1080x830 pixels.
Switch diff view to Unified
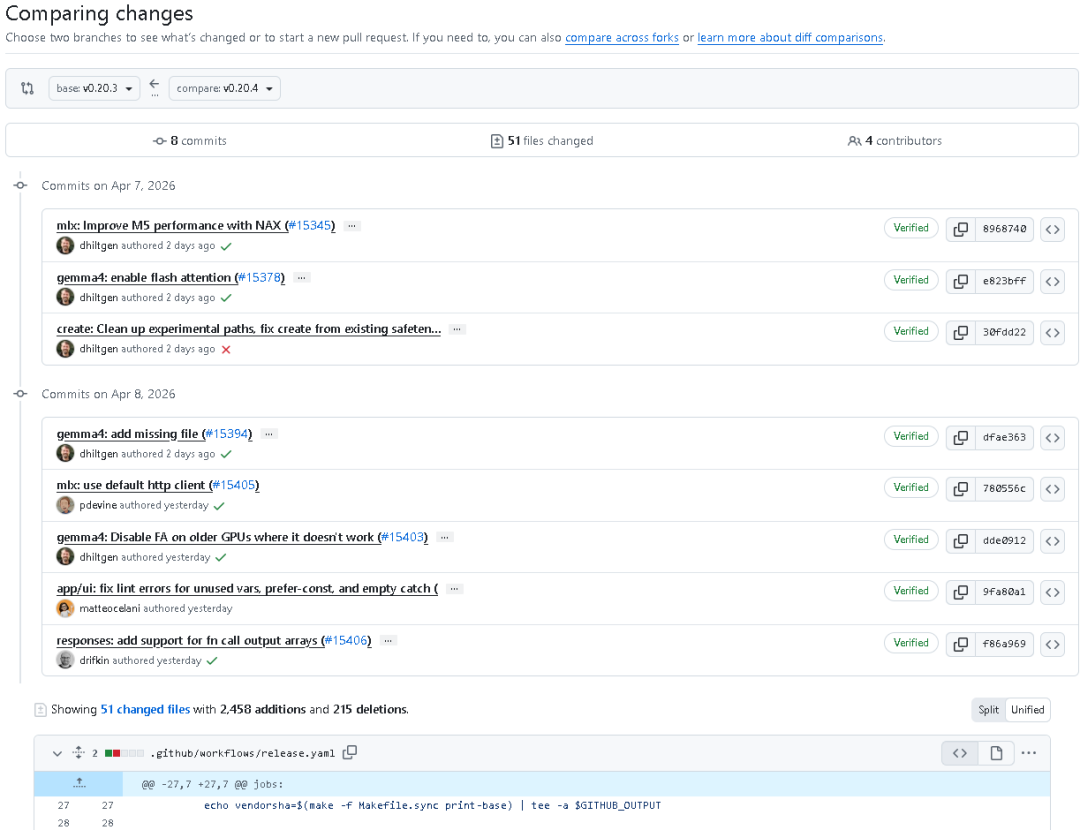click(x=1027, y=710)
